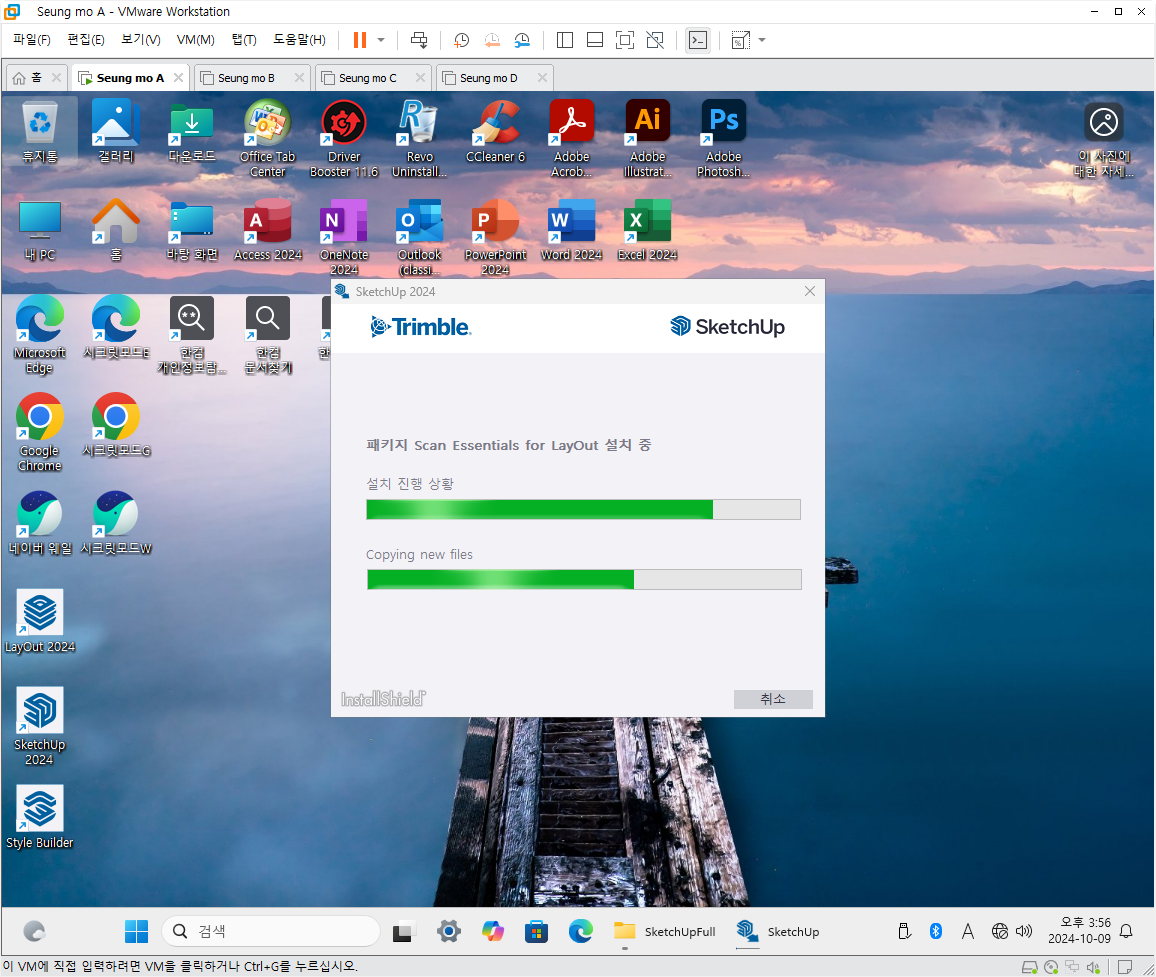This screenshot has width=1156, height=977.
Task: Close the Seung mo D tab
Action: click(x=543, y=77)
